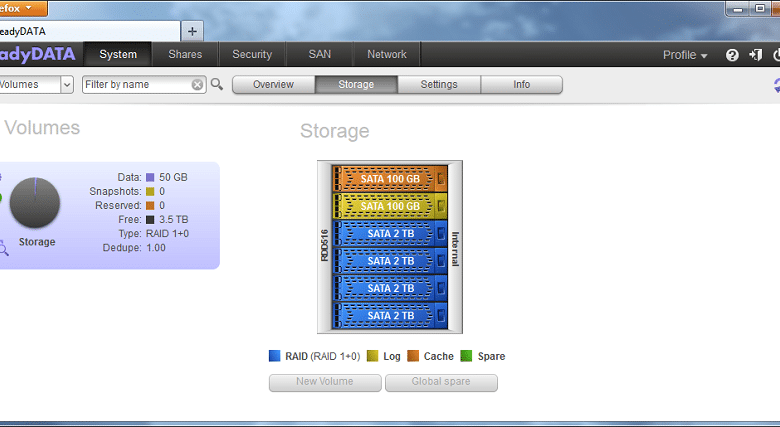Click the "3.5 TB" free value
780x427 pixels.
tap(174, 219)
